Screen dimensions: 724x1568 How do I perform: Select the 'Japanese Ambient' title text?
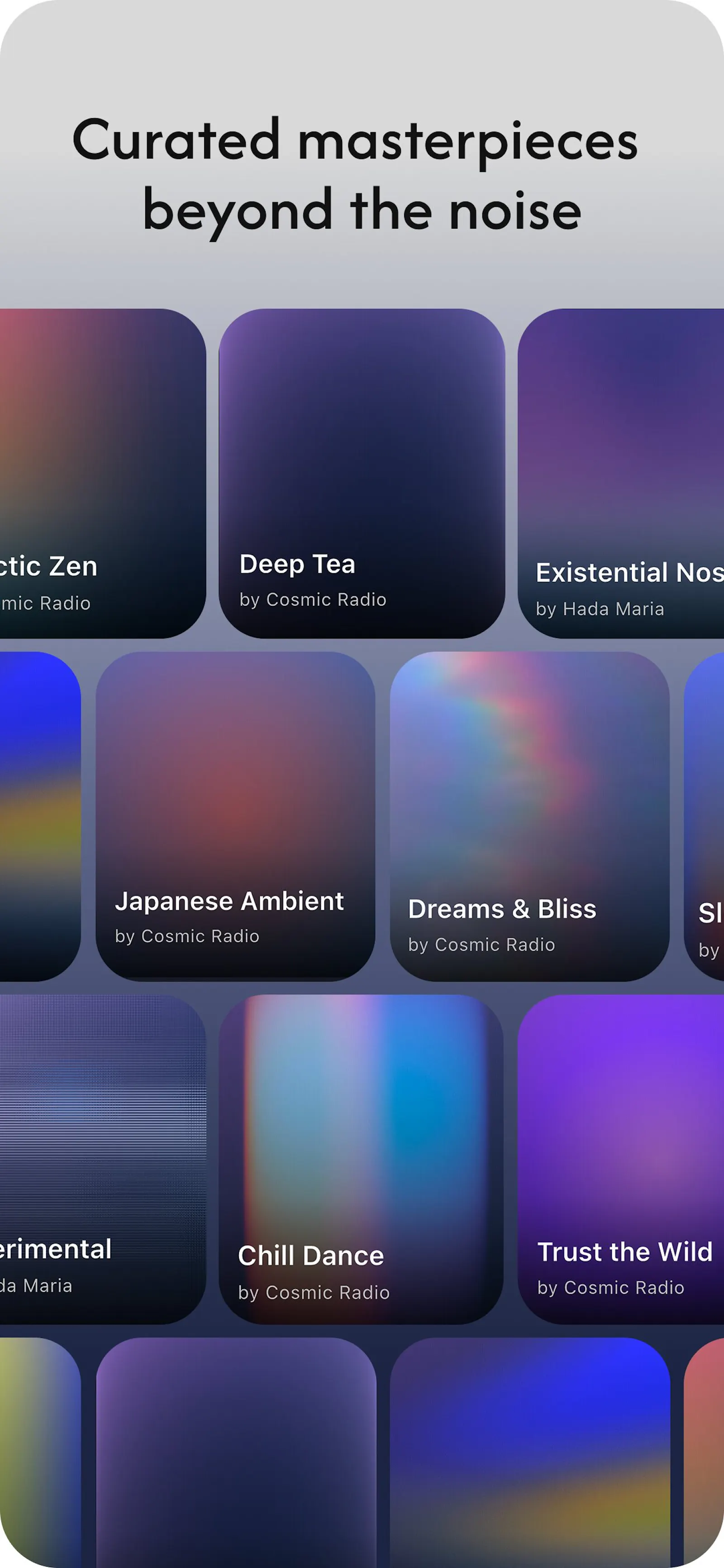click(229, 901)
